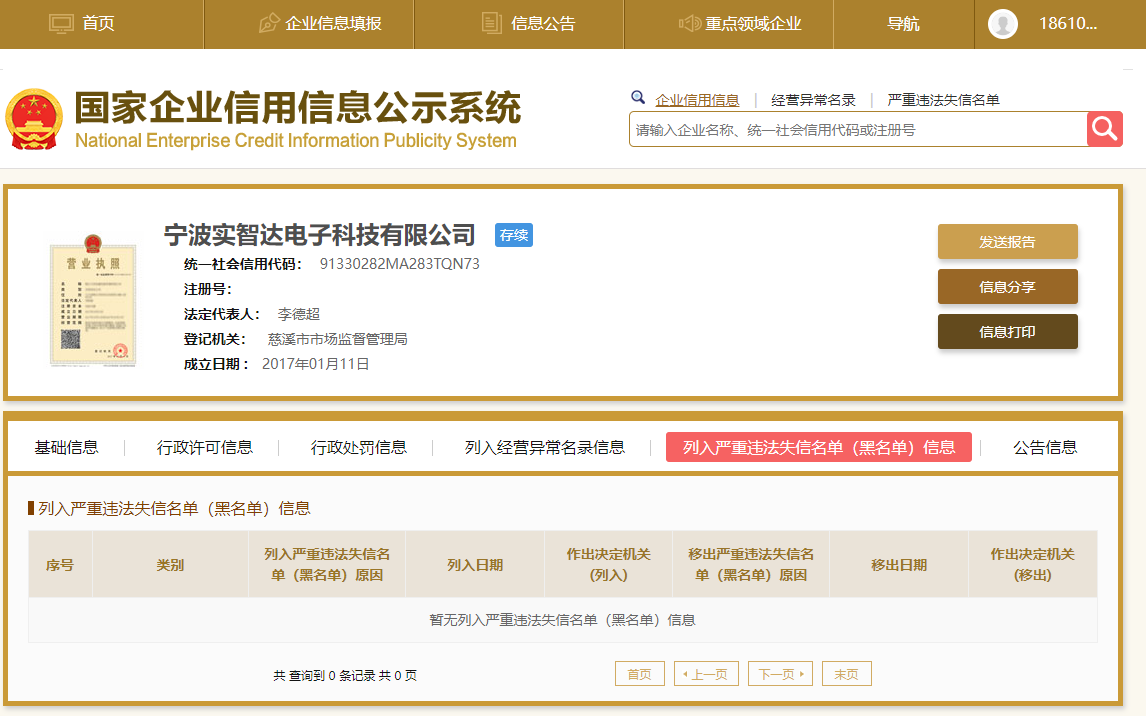Select the 严重违法失信名单 search type
Viewport: 1146px width, 716px height.
943,100
